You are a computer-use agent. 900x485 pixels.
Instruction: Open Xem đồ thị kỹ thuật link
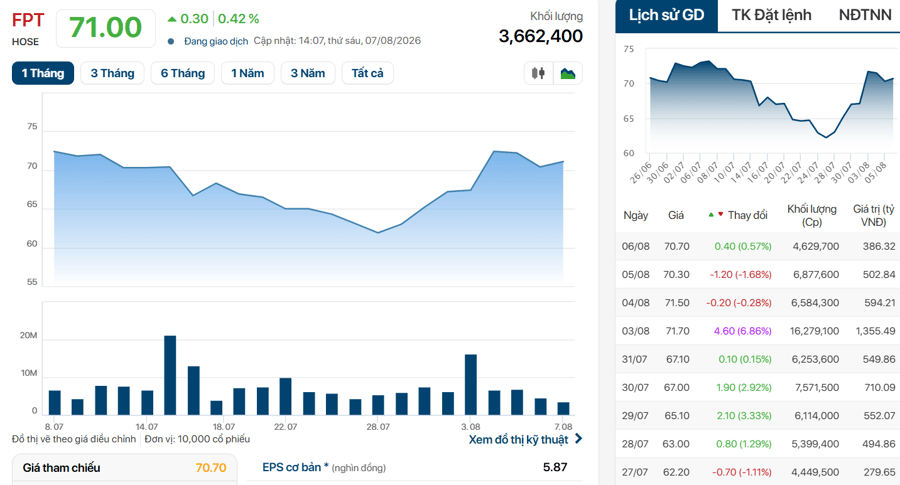pyautogui.click(x=518, y=440)
